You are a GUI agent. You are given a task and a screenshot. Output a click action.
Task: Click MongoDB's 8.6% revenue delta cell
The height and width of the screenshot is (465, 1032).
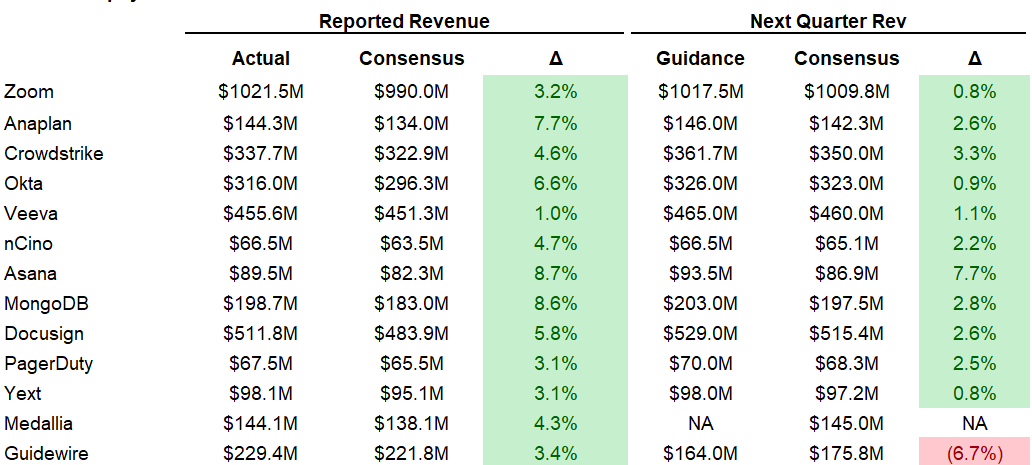click(555, 303)
